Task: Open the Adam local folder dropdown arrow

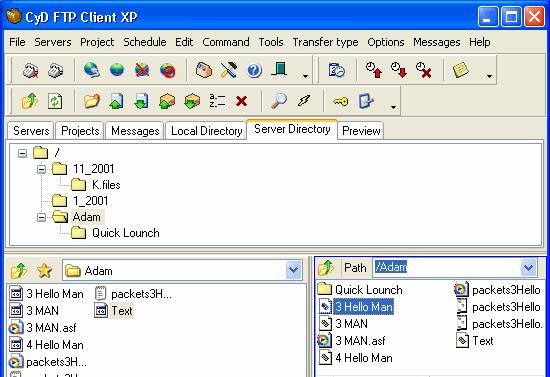Action: tap(294, 270)
